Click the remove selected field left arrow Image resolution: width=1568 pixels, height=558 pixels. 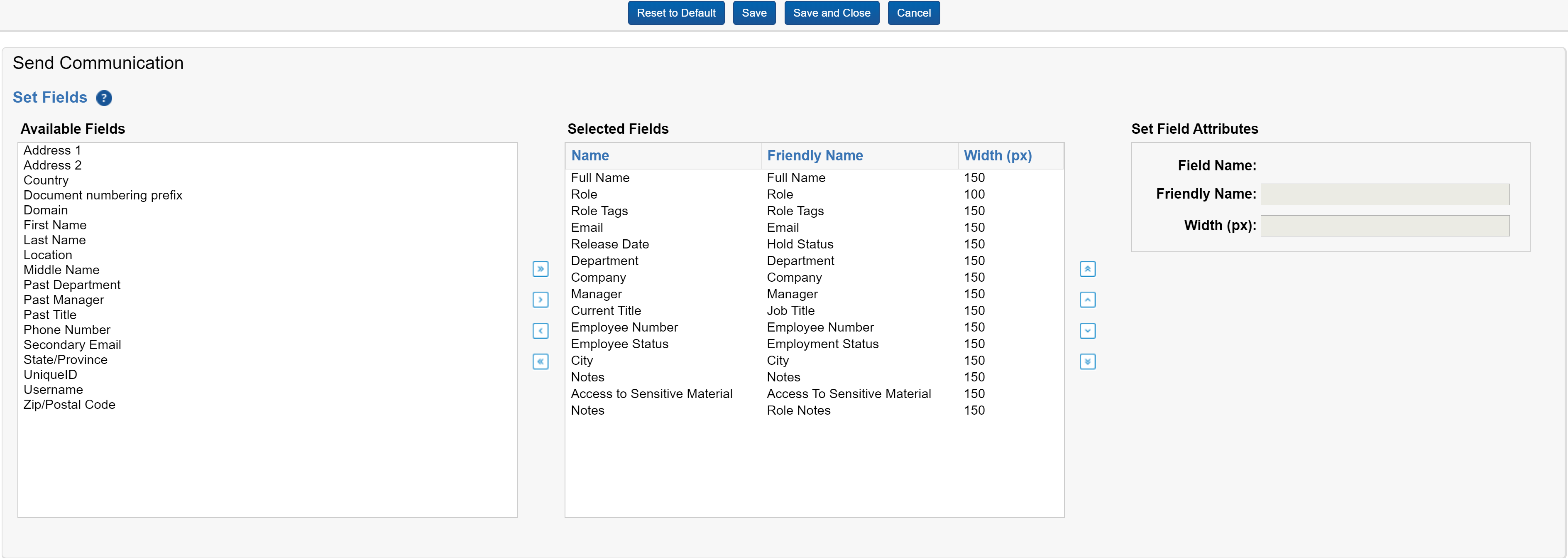[540, 331]
